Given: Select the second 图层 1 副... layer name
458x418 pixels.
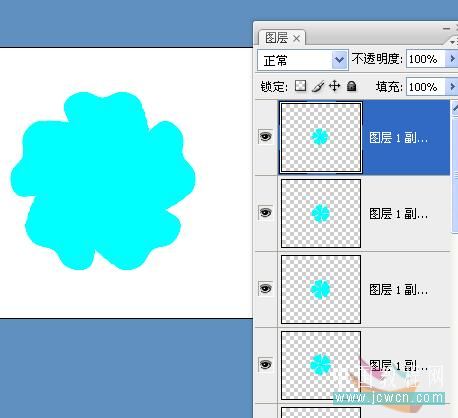Looking at the screenshot, I should [398, 213].
